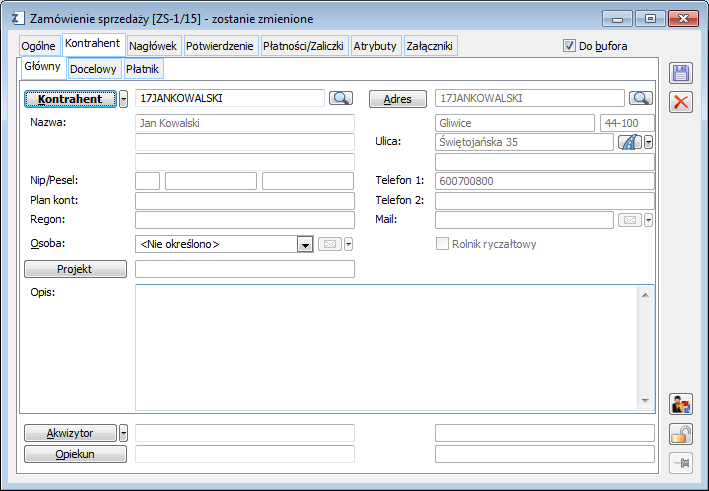Click the envelope icon next to Mail field
Image resolution: width=709 pixels, height=491 pixels.
(x=629, y=220)
